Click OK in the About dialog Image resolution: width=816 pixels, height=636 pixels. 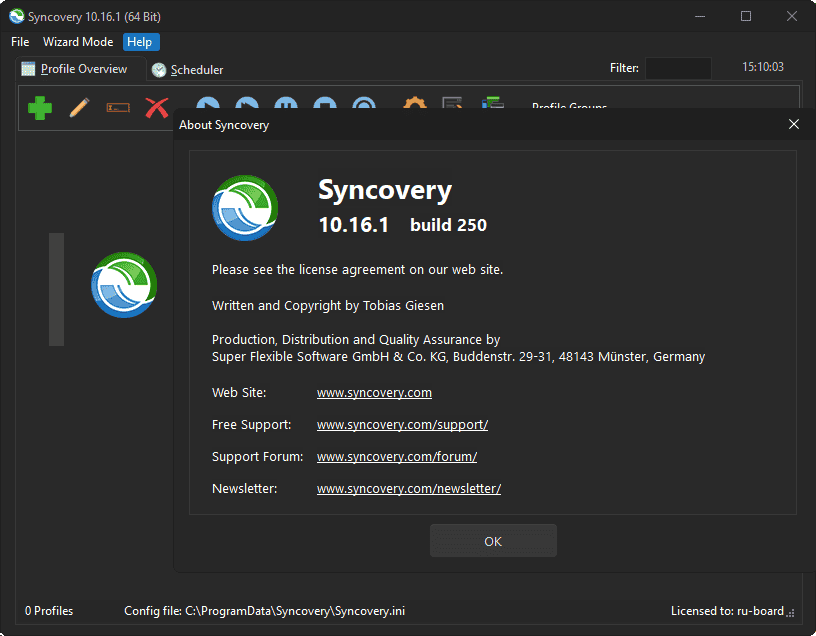click(x=493, y=541)
